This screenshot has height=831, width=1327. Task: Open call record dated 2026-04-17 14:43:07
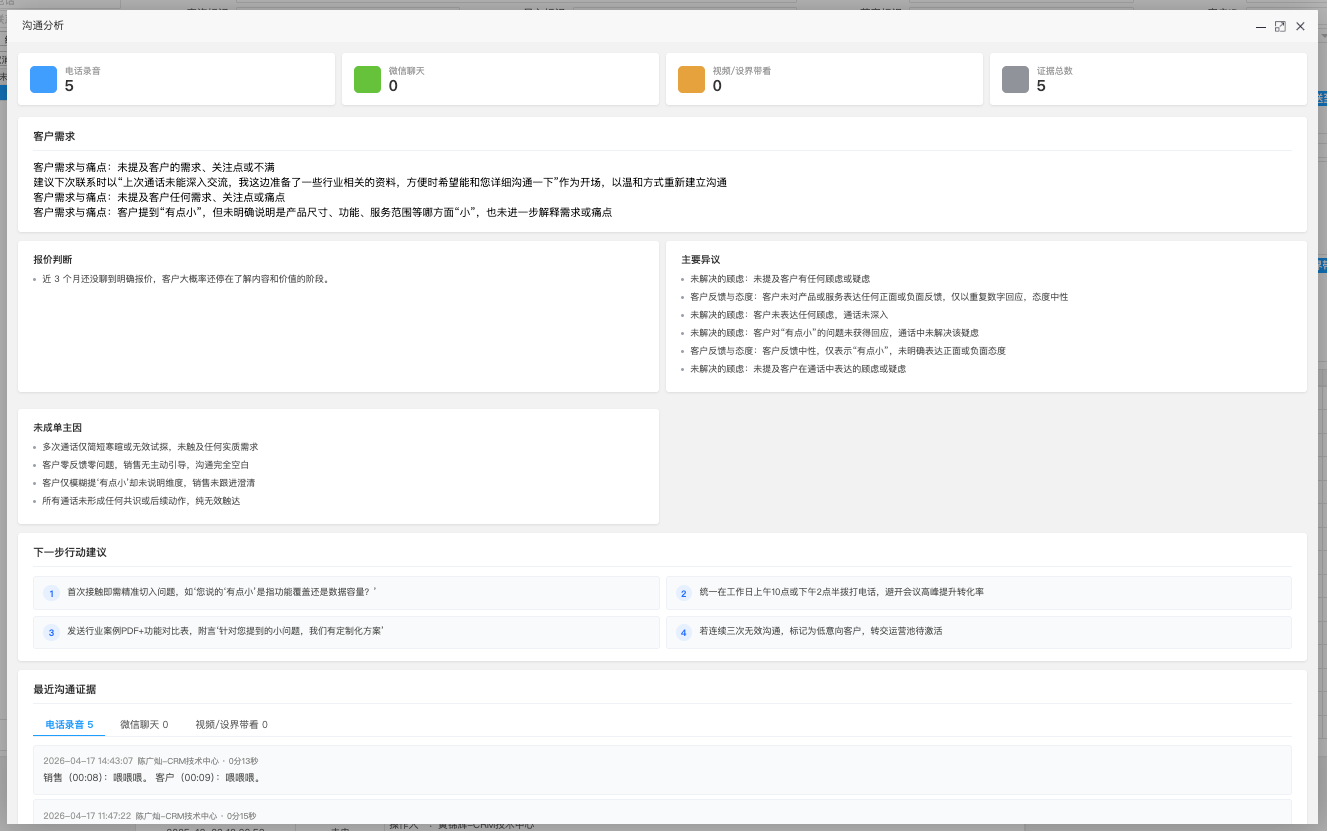click(x=662, y=769)
